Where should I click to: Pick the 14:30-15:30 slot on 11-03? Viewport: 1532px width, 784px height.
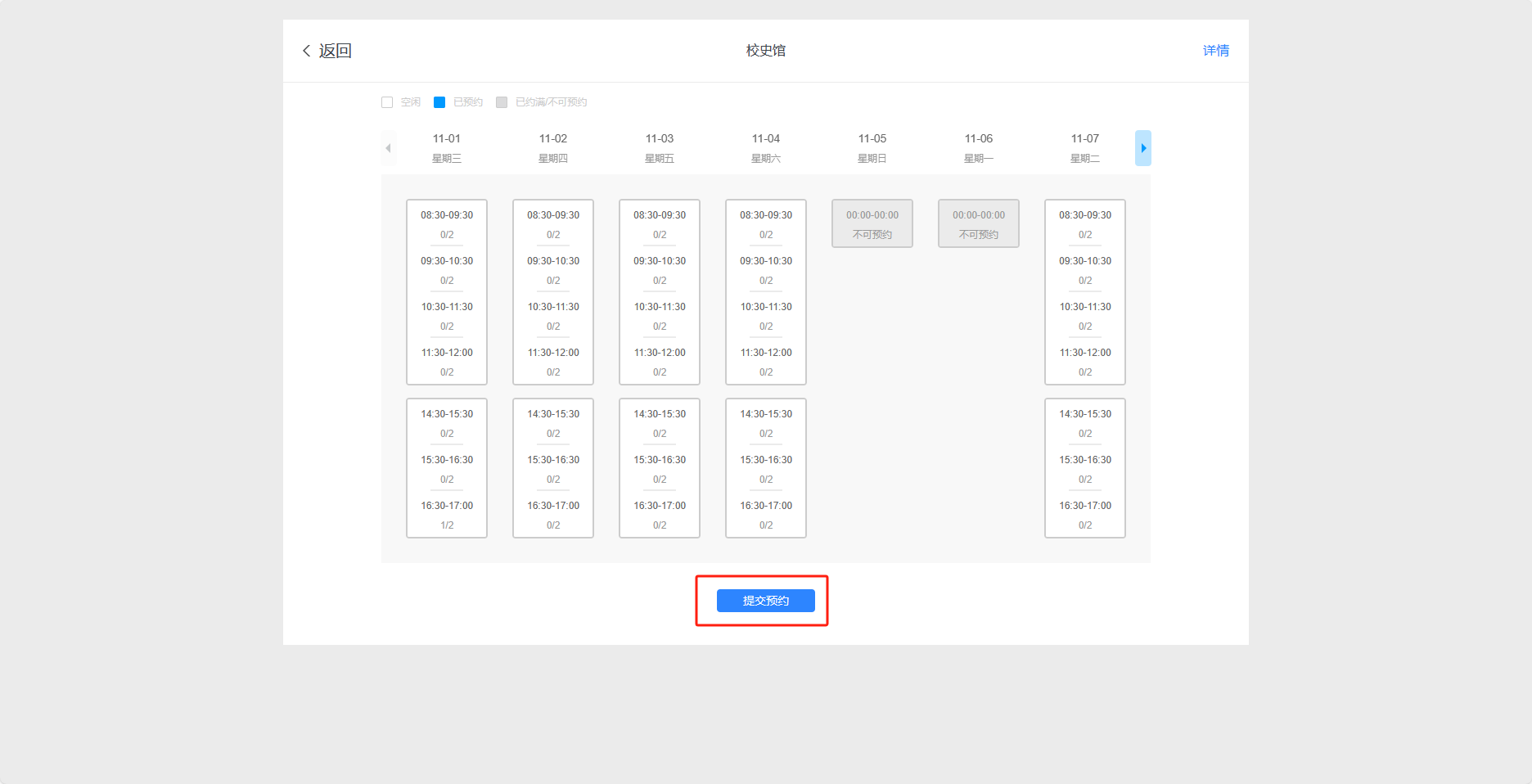[660, 423]
